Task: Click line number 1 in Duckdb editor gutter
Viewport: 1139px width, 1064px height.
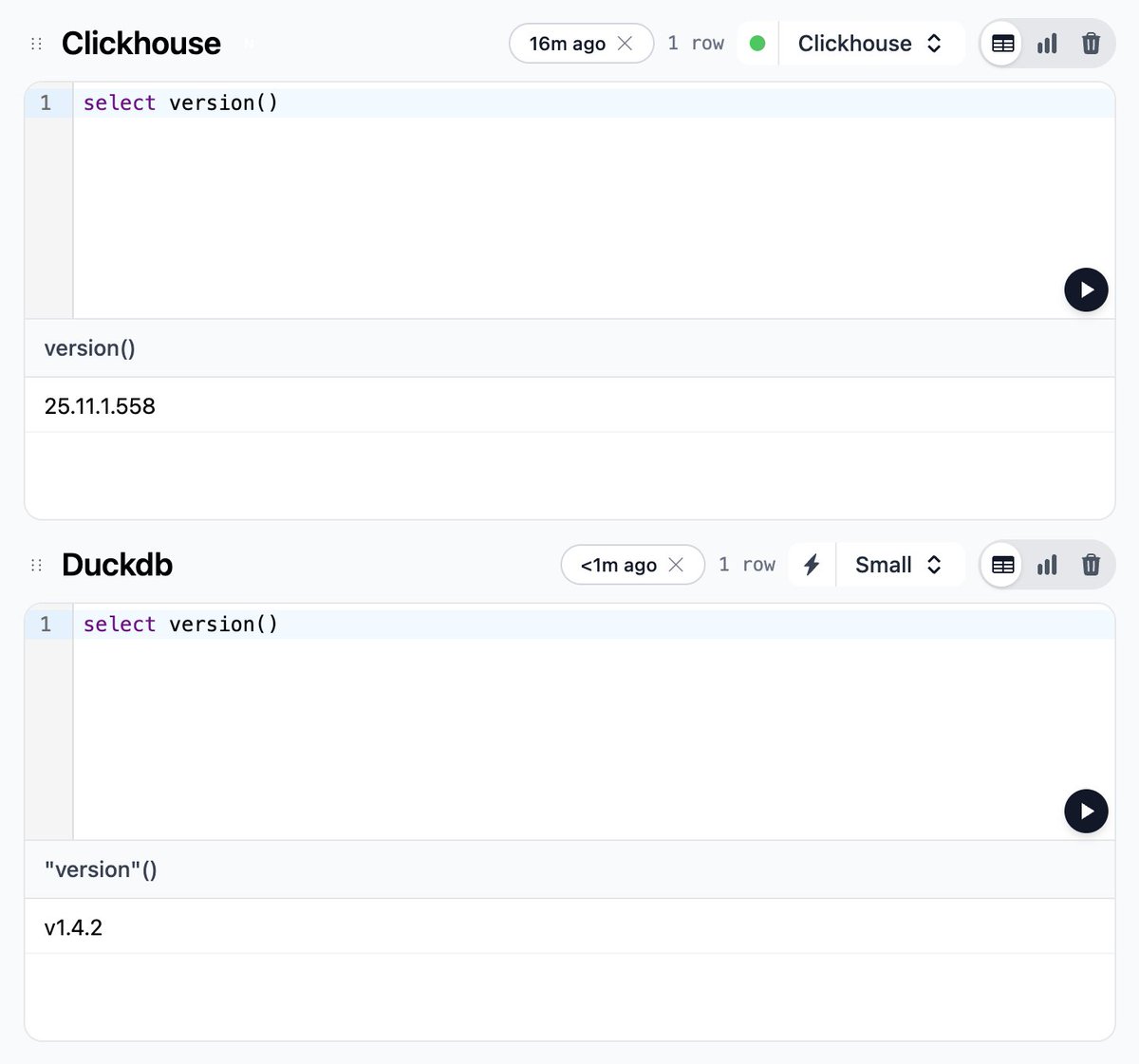Action: 46,624
